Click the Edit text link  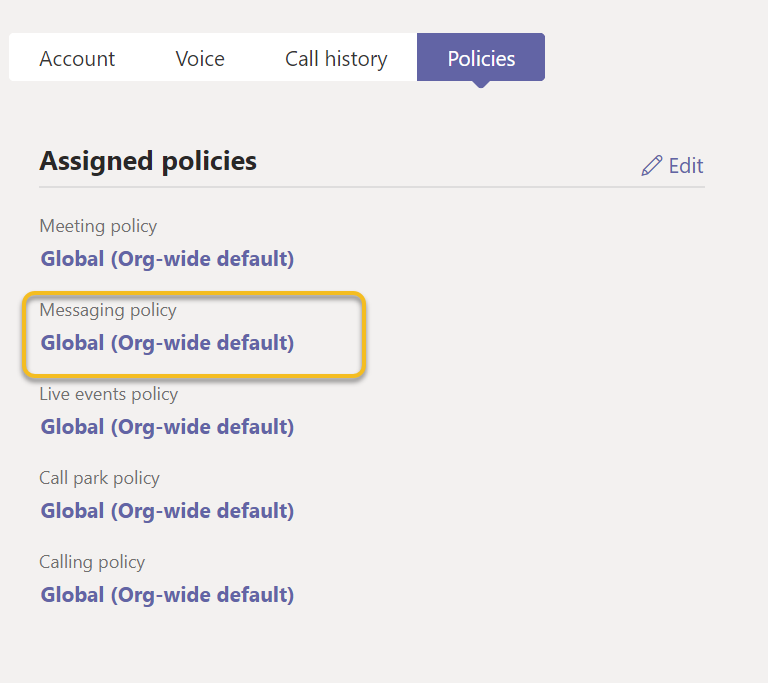686,166
